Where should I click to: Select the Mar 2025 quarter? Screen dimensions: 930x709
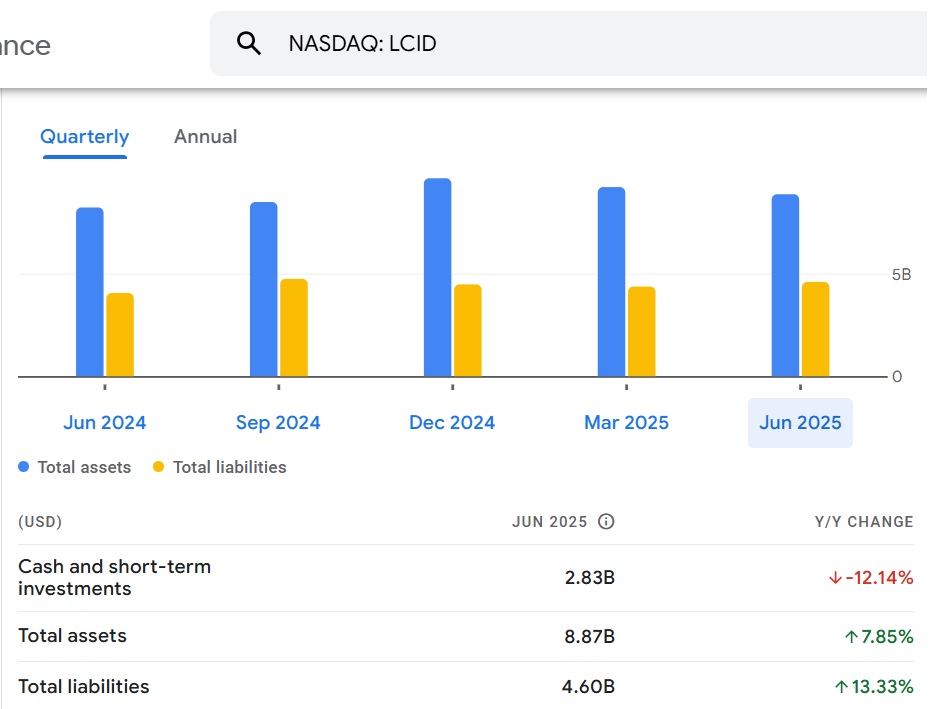click(x=626, y=422)
